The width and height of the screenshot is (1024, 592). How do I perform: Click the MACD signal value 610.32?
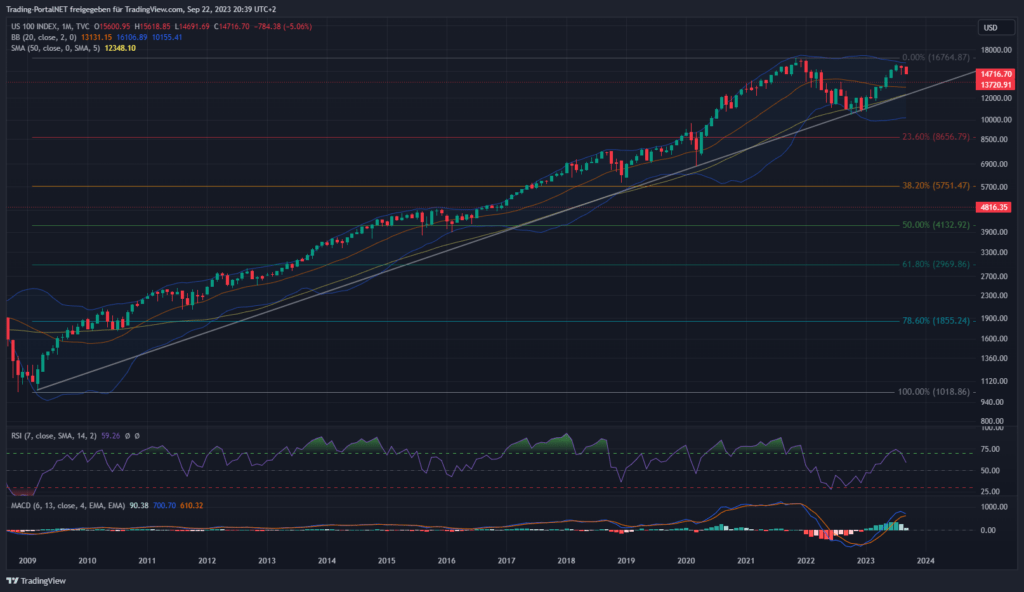tap(191, 506)
